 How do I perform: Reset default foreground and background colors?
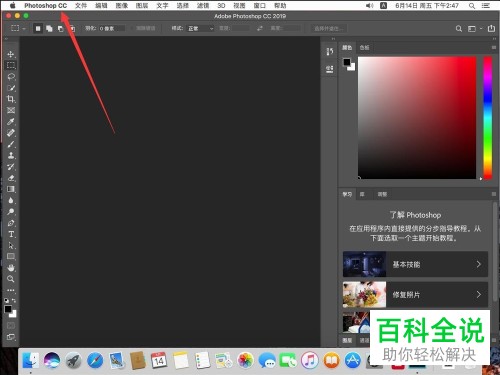click(6, 300)
